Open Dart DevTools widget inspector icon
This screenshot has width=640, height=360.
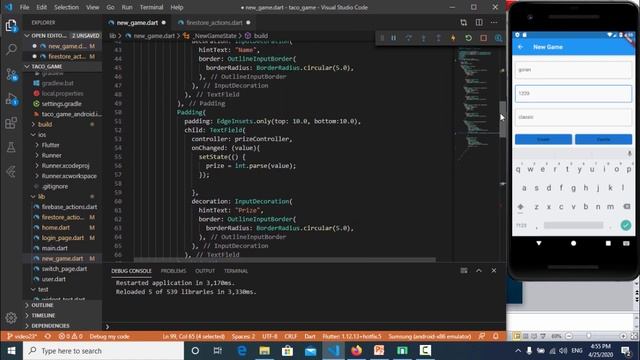point(498,38)
